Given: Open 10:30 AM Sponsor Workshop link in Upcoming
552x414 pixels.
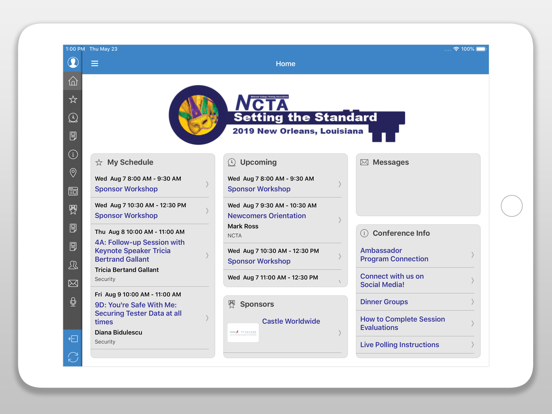Looking at the screenshot, I should pyautogui.click(x=259, y=261).
